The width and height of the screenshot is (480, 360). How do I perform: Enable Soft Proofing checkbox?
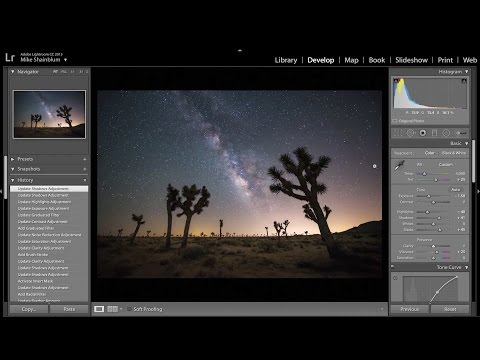(129, 309)
